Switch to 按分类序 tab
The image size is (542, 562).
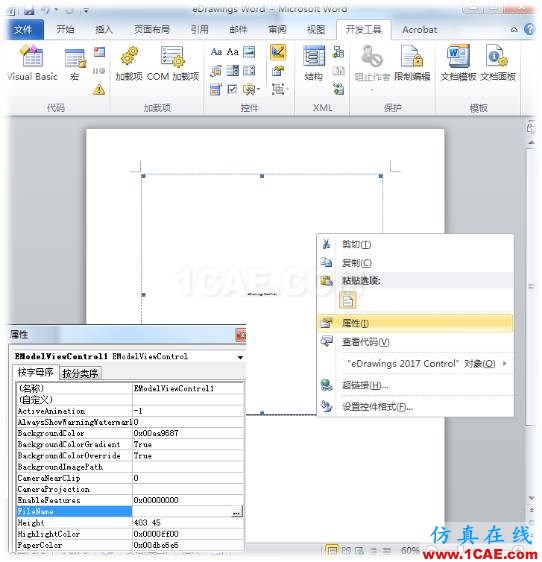point(80,374)
